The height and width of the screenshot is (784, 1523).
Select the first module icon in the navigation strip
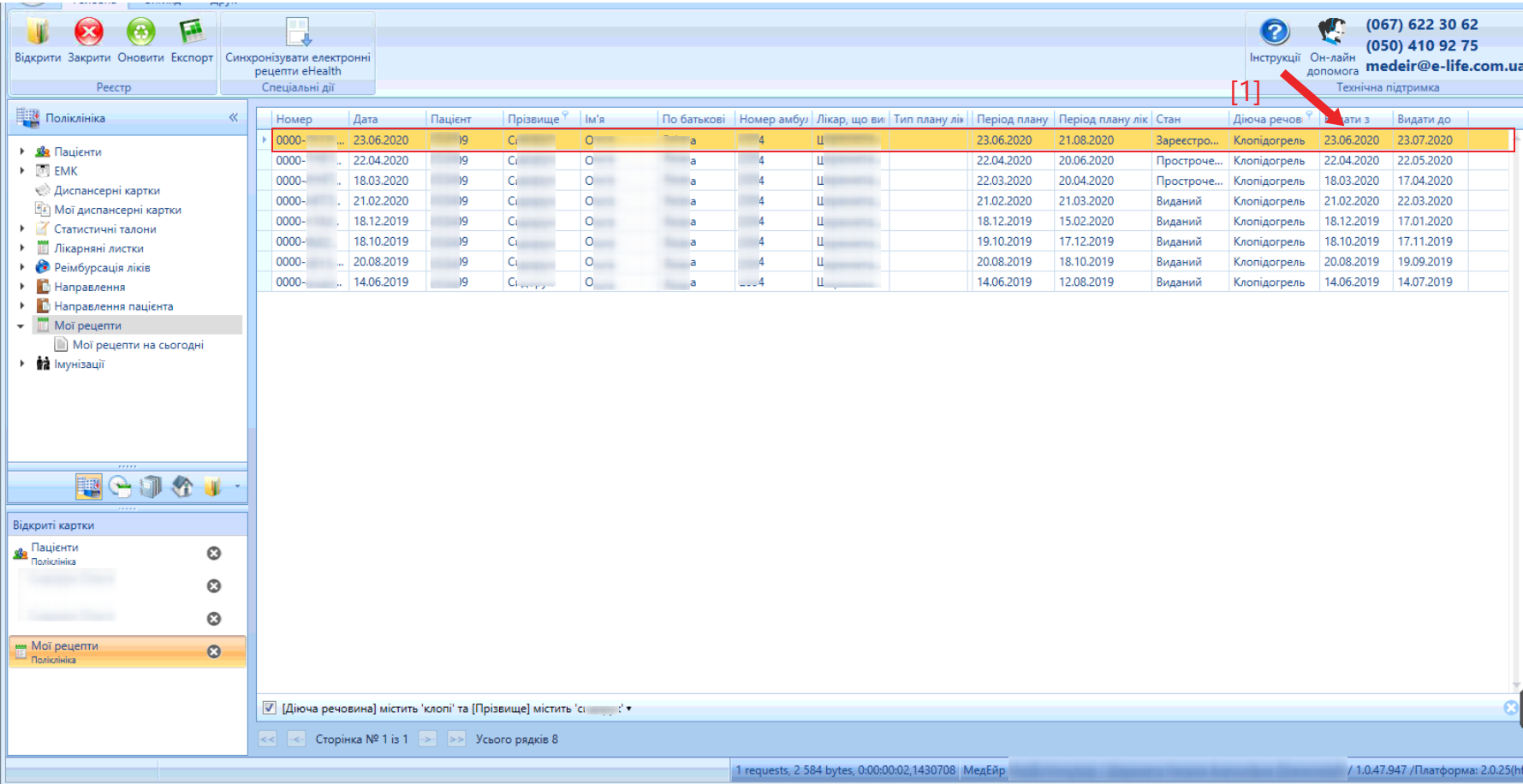pyautogui.click(x=88, y=487)
